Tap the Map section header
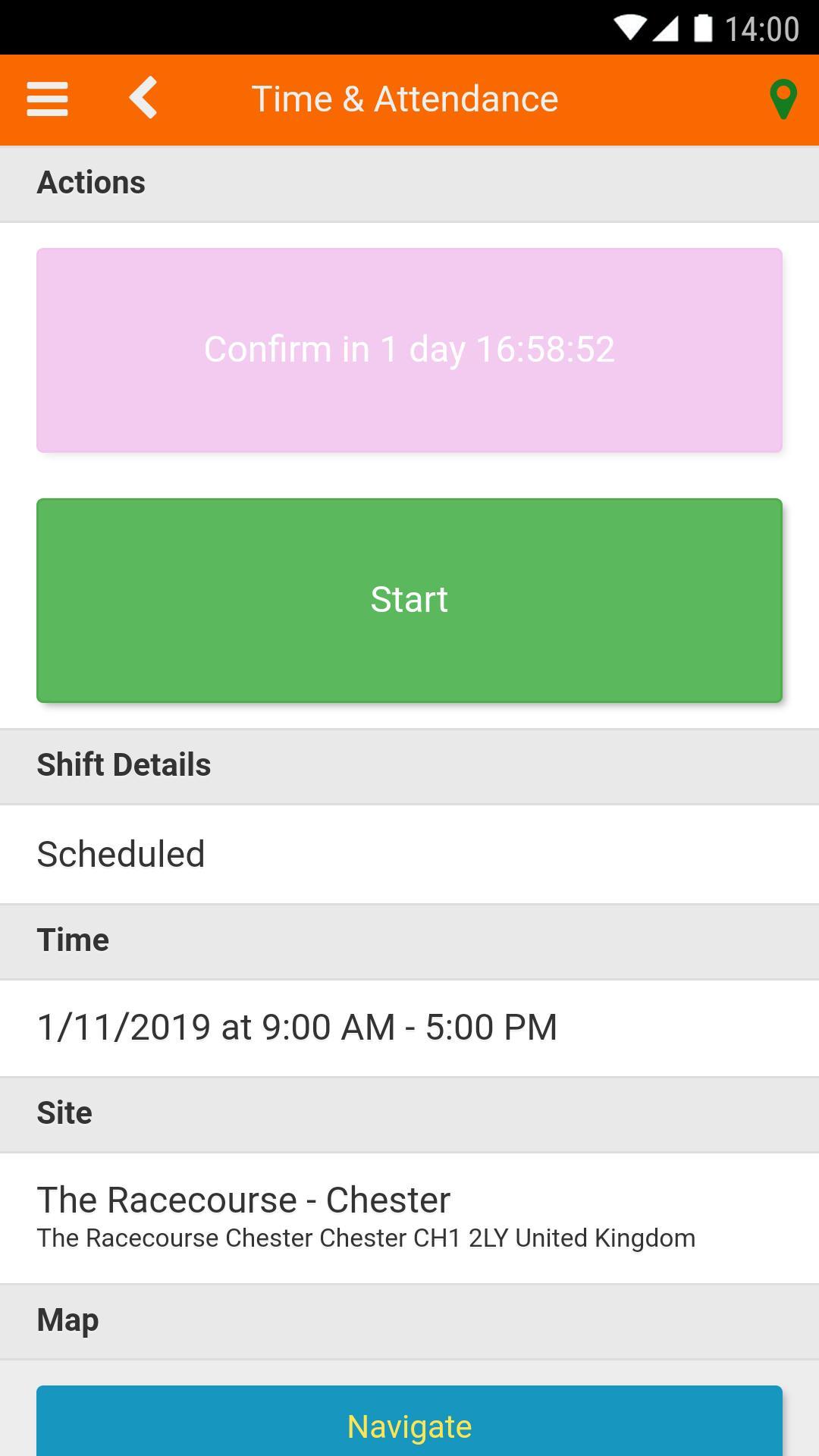This screenshot has height=1456, width=819. click(67, 1320)
